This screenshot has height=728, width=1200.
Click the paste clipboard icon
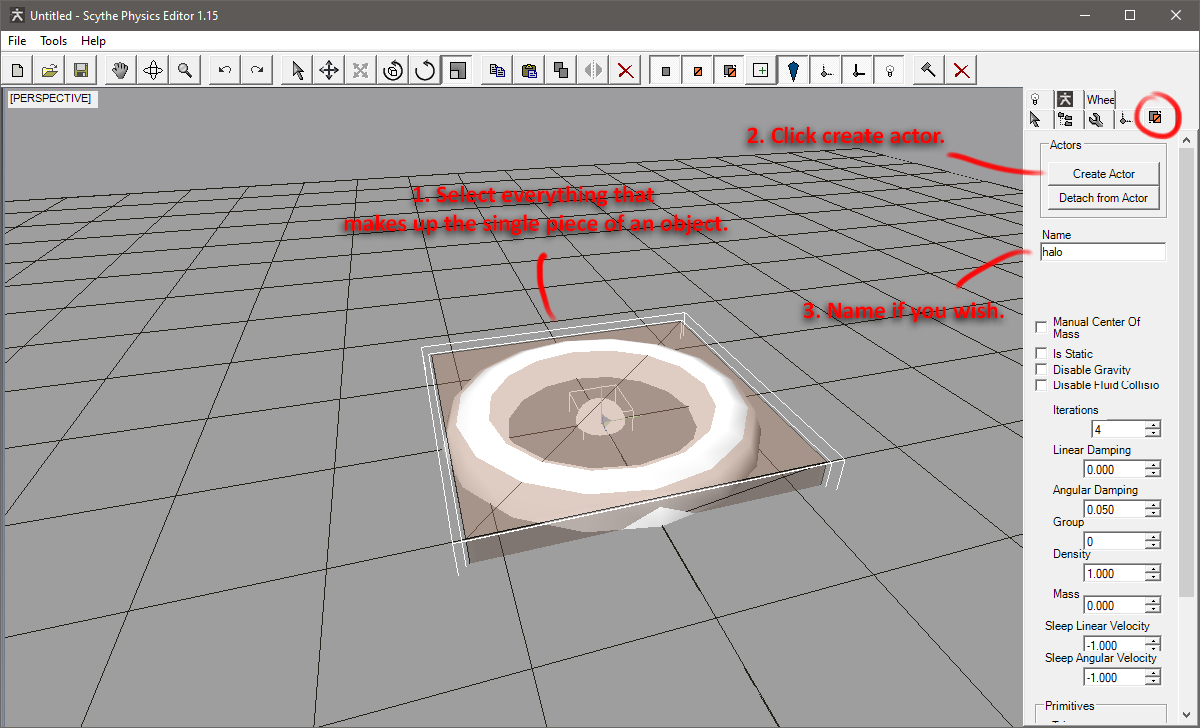(x=529, y=70)
